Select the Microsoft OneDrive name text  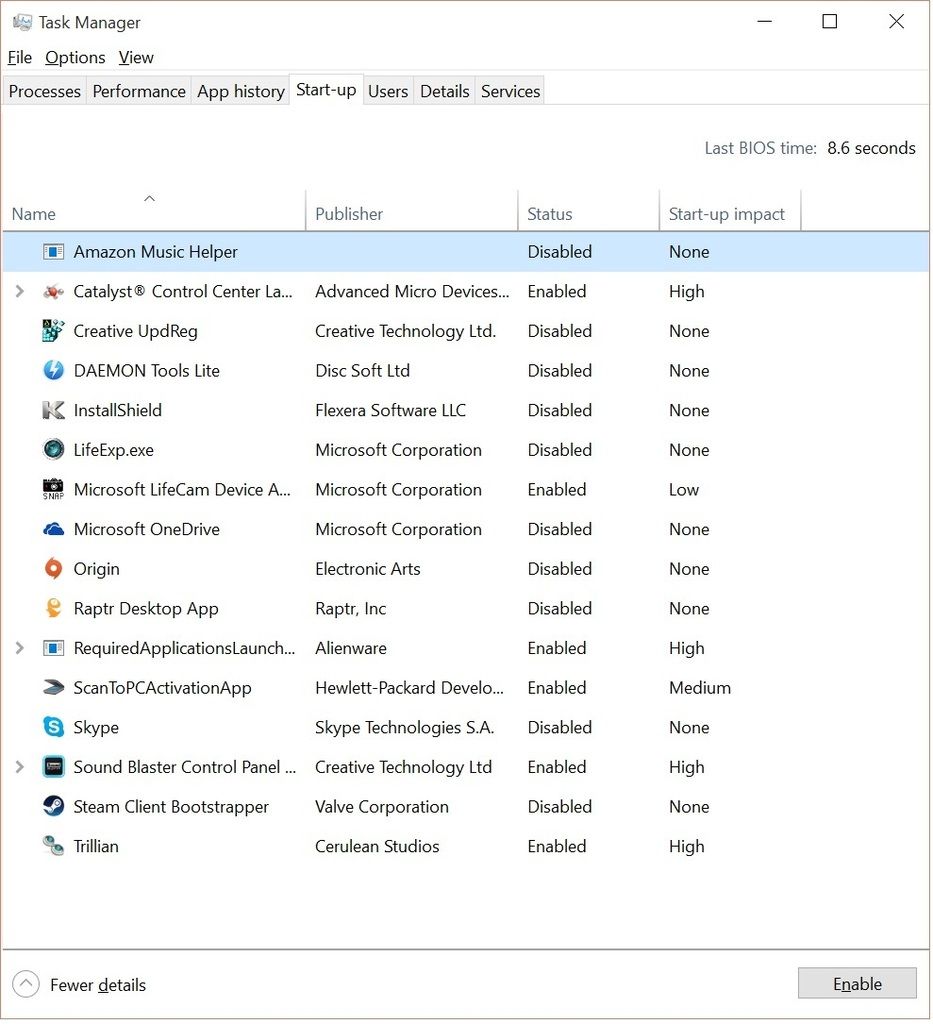click(x=146, y=530)
